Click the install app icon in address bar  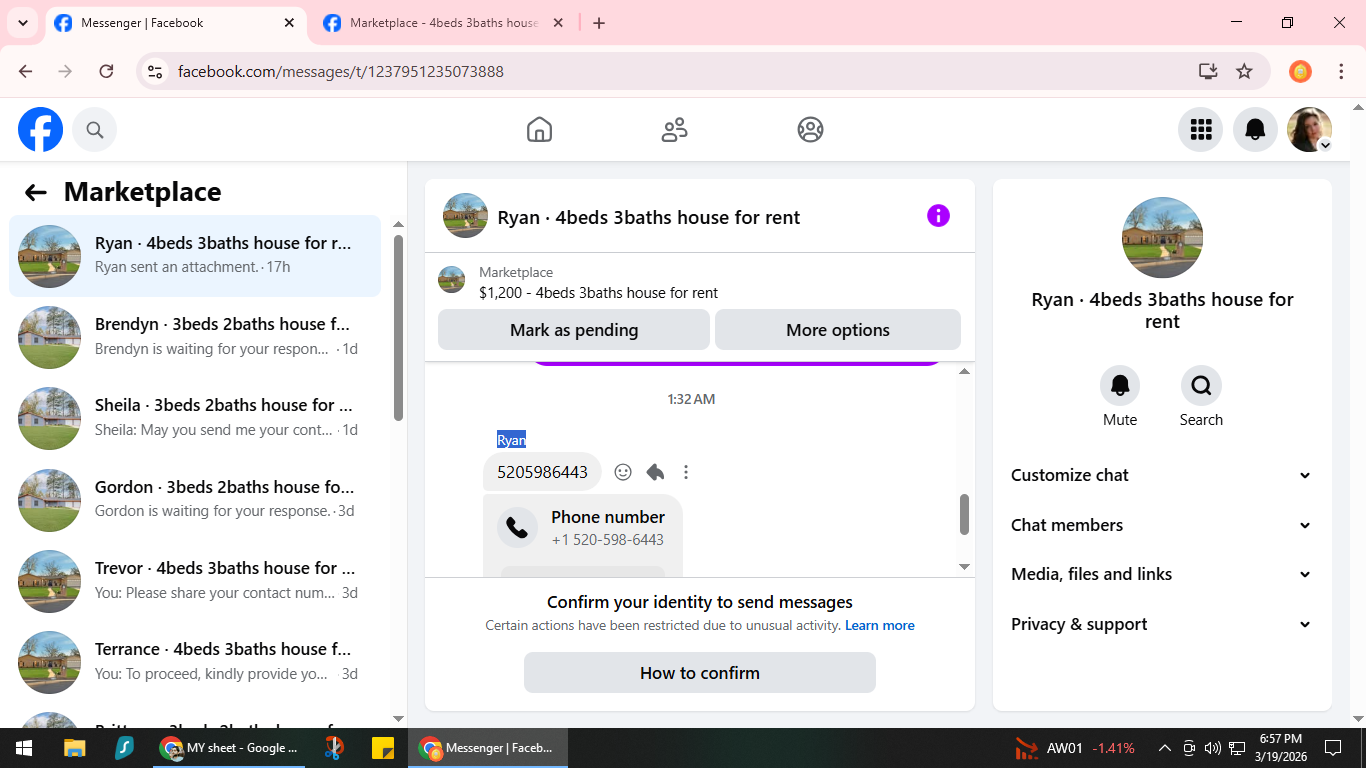(x=1208, y=71)
